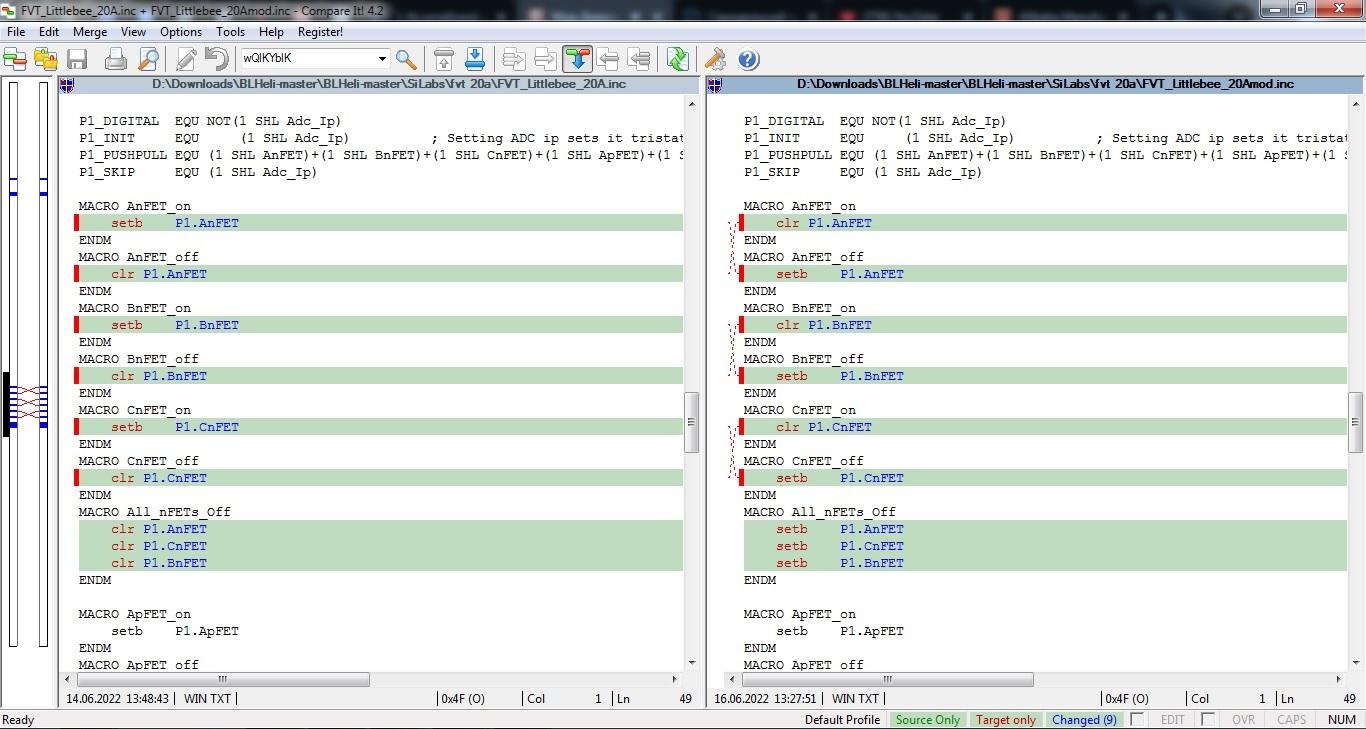This screenshot has width=1366, height=729.
Task: Toggle the checkbox before EDIT in status bar
Action: pyautogui.click(x=1137, y=719)
